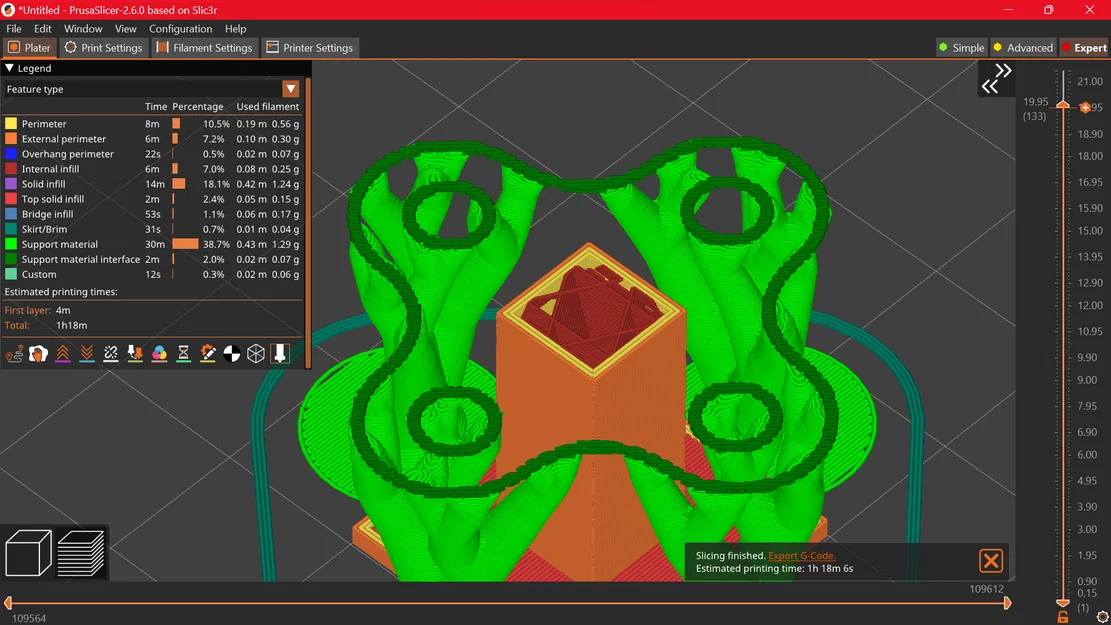Image resolution: width=1111 pixels, height=625 pixels.
Task: Hide Support material interface row
Action: pos(152,259)
